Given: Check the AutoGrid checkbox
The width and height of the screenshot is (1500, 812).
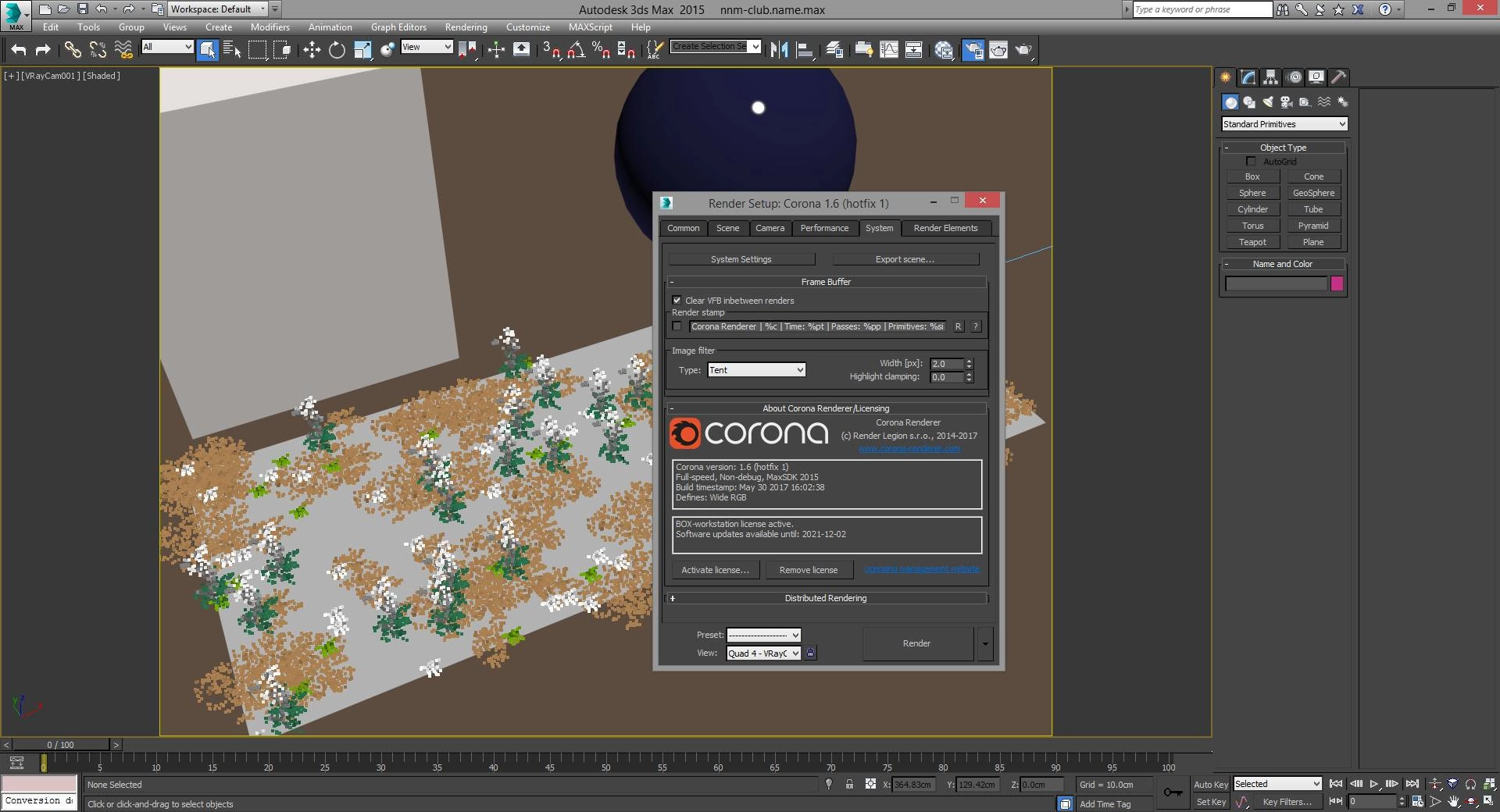Looking at the screenshot, I should coord(1251,162).
